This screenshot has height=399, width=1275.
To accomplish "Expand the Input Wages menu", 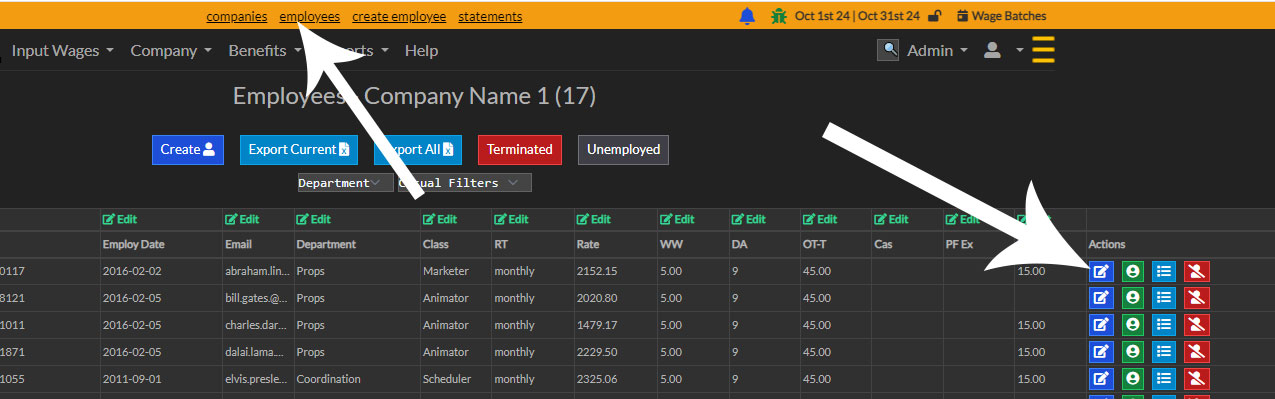I will (x=62, y=50).
